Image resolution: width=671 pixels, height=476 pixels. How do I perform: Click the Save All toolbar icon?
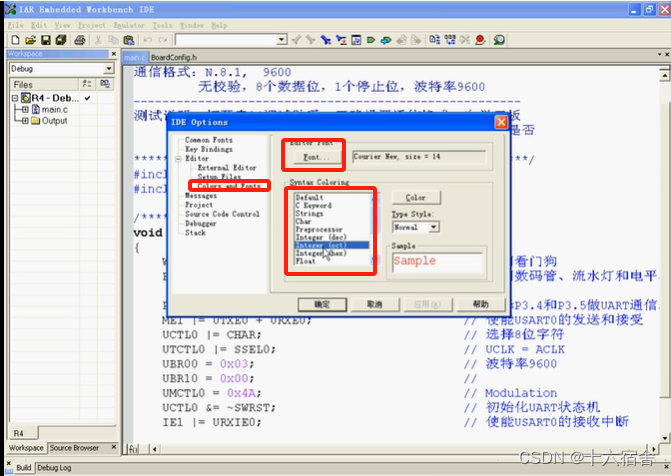pos(61,40)
